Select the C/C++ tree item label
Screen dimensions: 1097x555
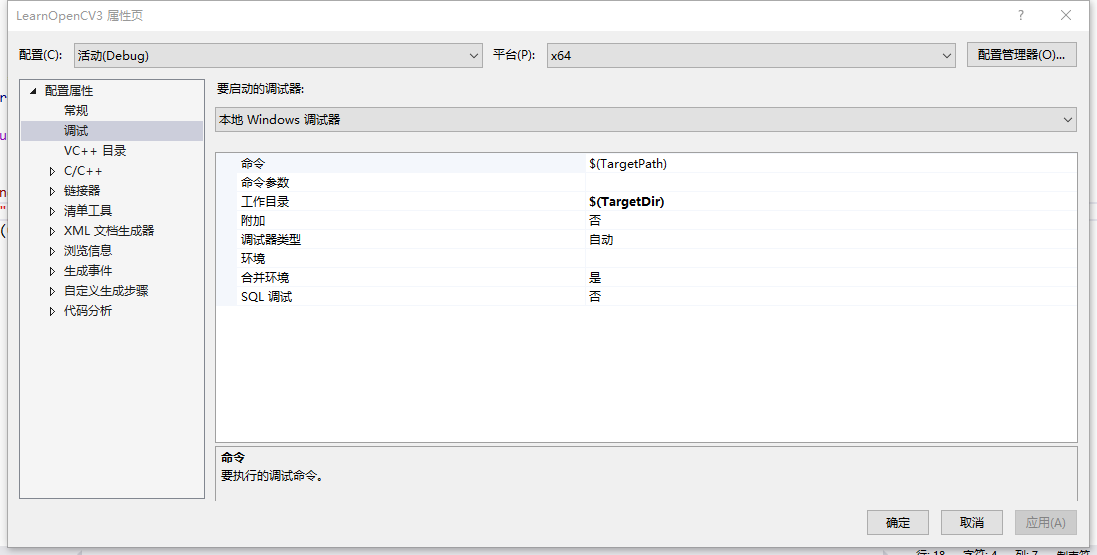[83, 171]
